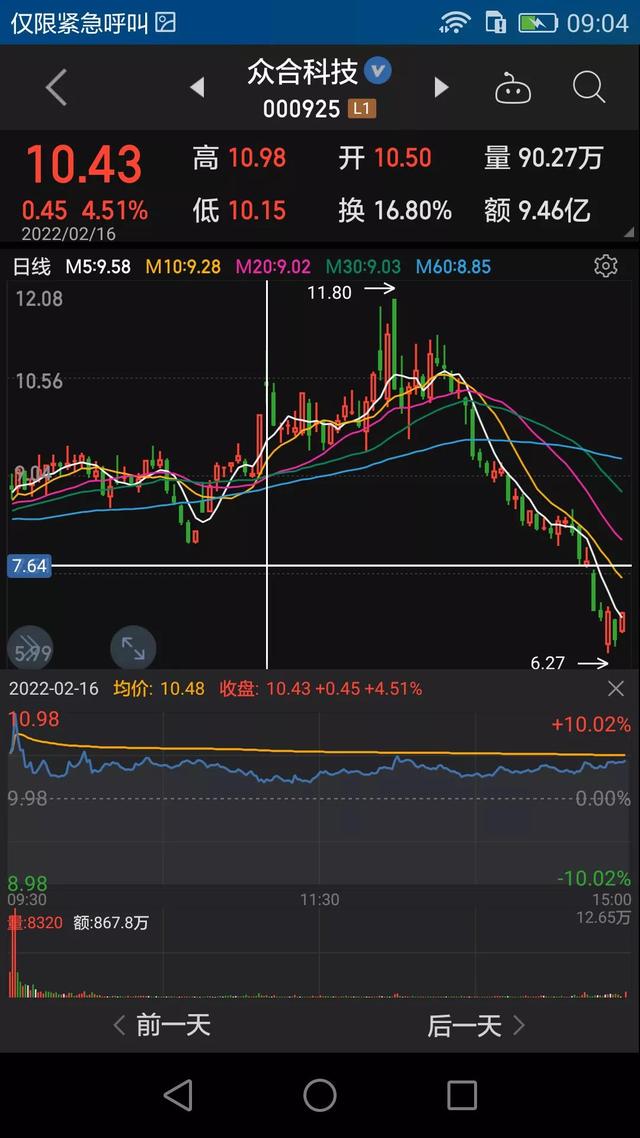Tap the amount 9.46亿
Viewport: 640px width, 1138px height.
click(554, 210)
